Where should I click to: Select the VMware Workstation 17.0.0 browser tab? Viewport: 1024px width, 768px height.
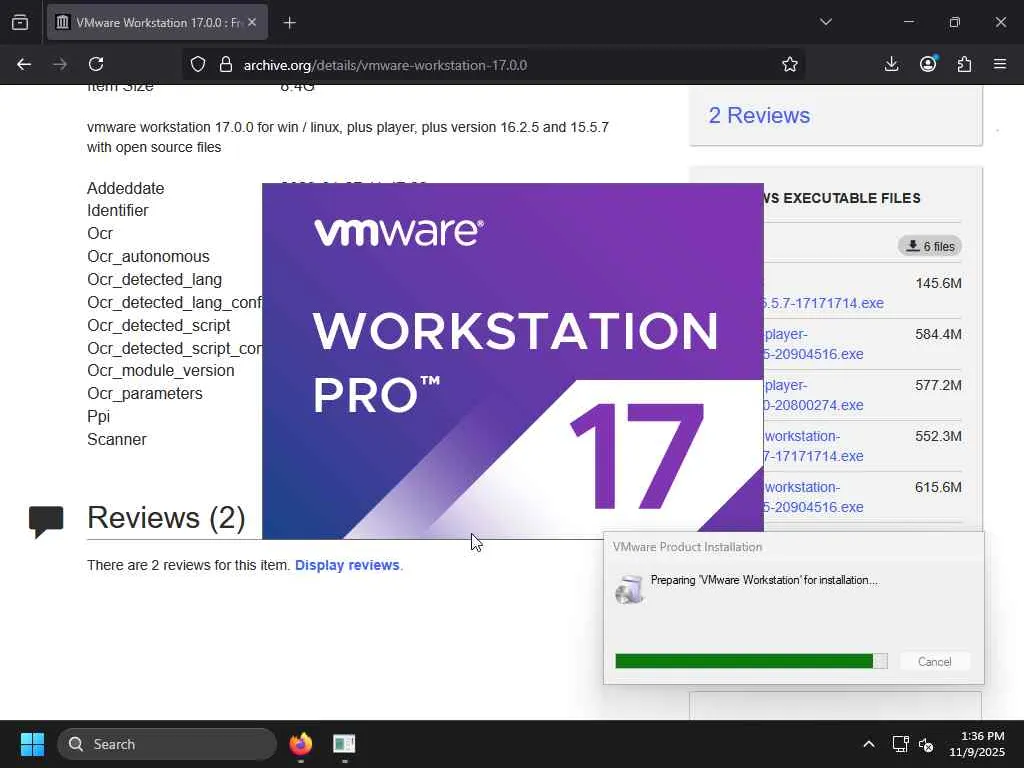[x=157, y=22]
